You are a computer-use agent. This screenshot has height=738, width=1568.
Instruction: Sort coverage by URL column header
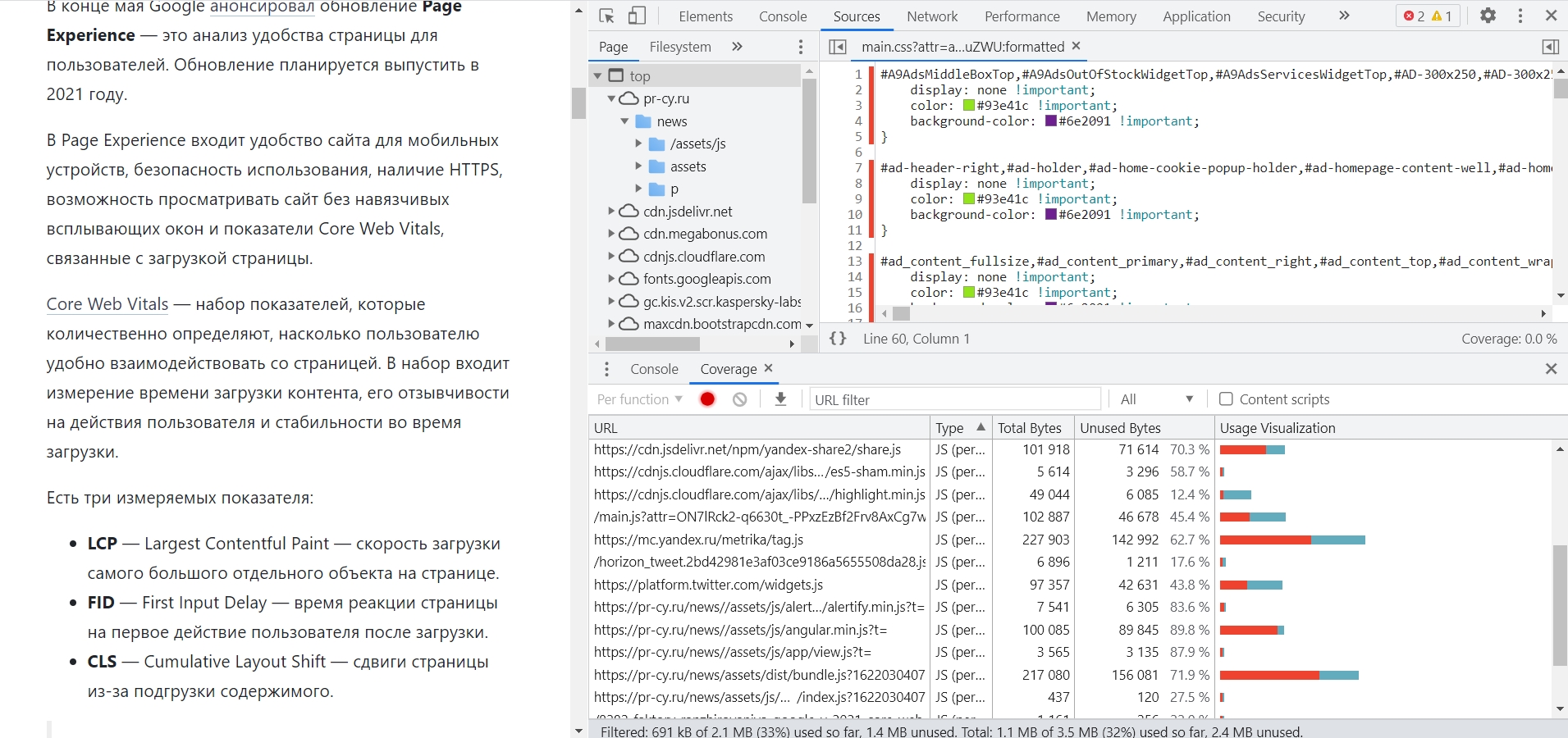[759, 427]
